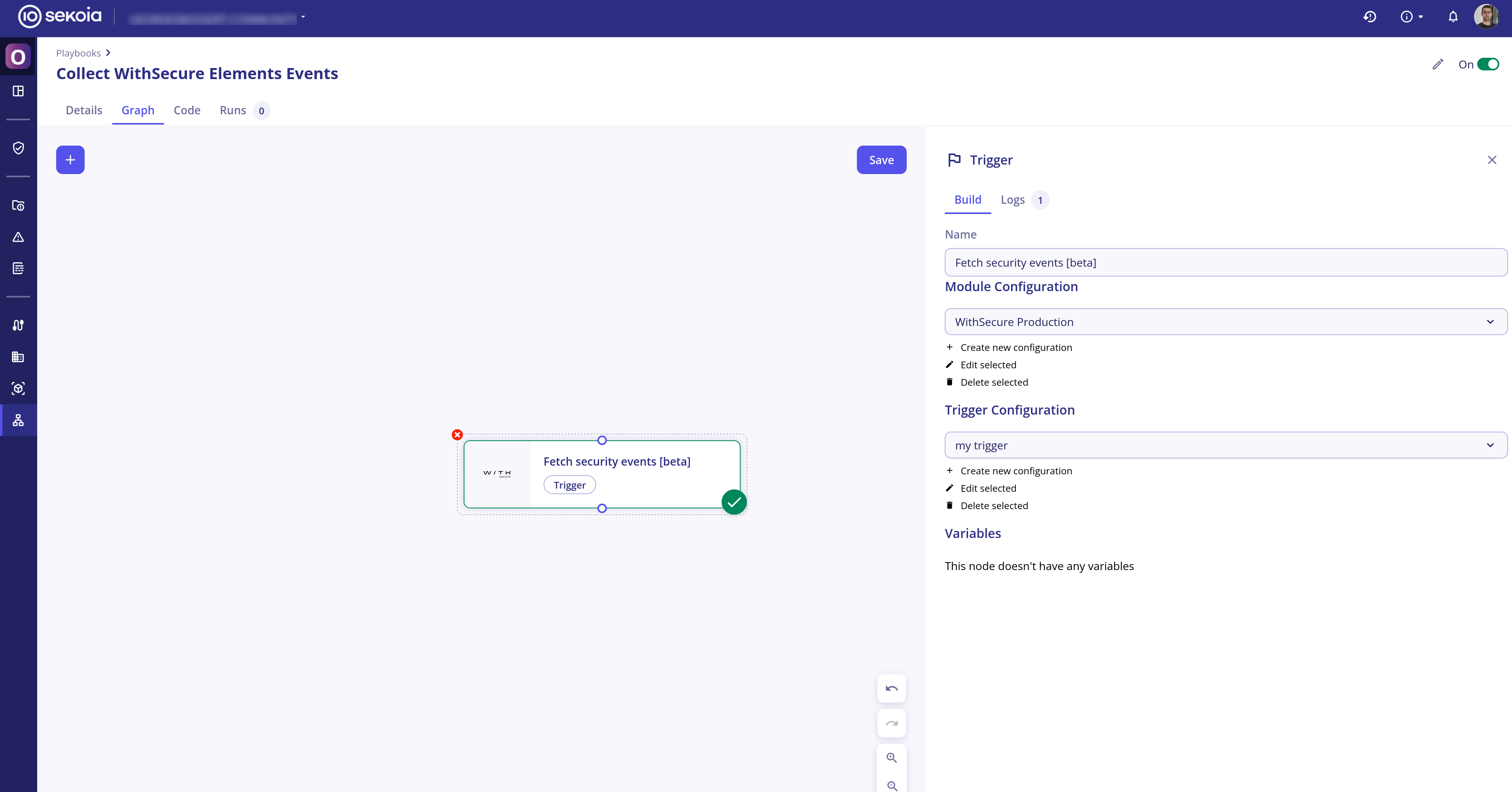Screen dimensions: 1512x792
Task: Open the folder clock sidebar icon
Action: coord(18,205)
